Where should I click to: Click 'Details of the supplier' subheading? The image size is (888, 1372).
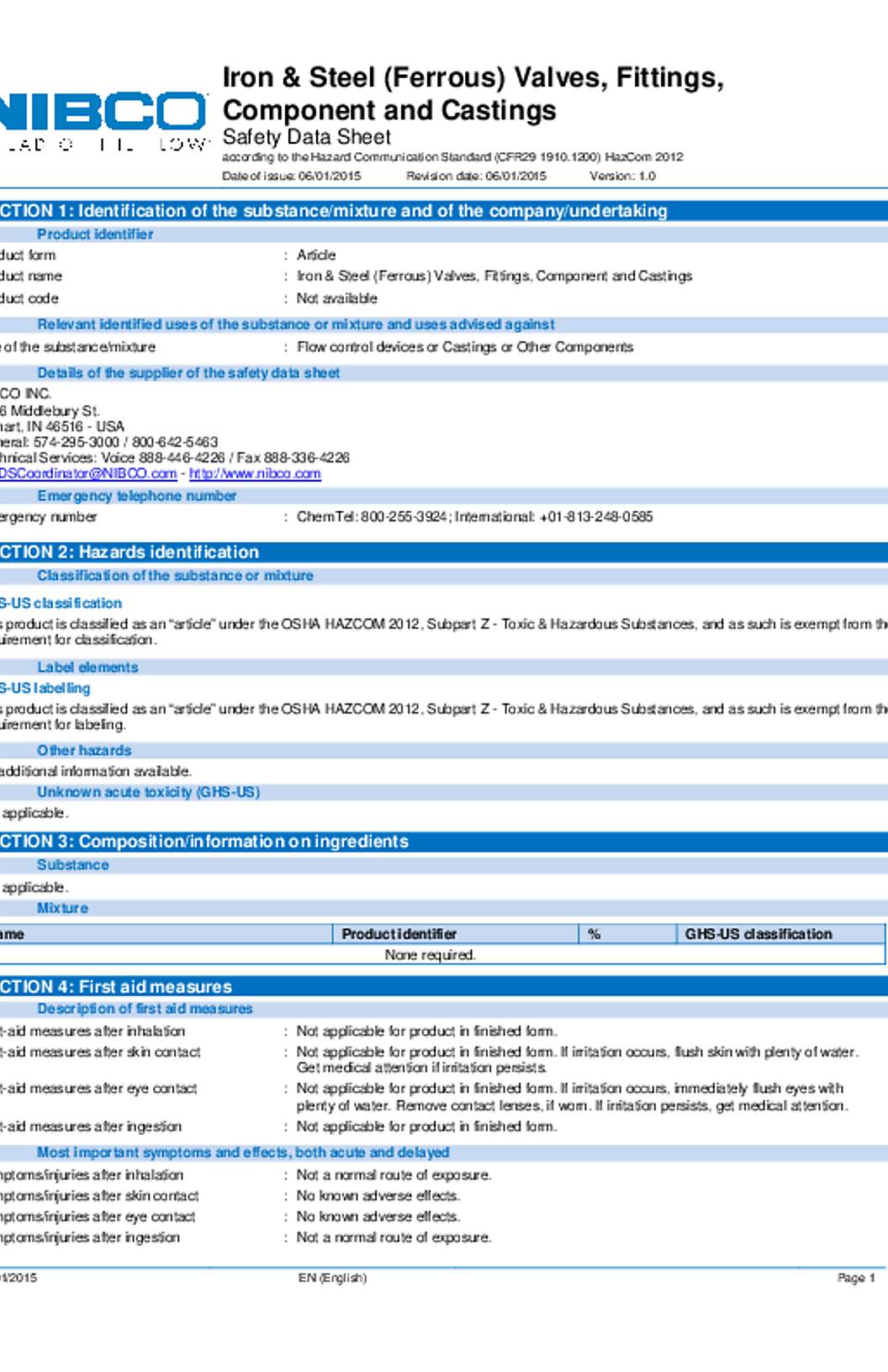[188, 372]
